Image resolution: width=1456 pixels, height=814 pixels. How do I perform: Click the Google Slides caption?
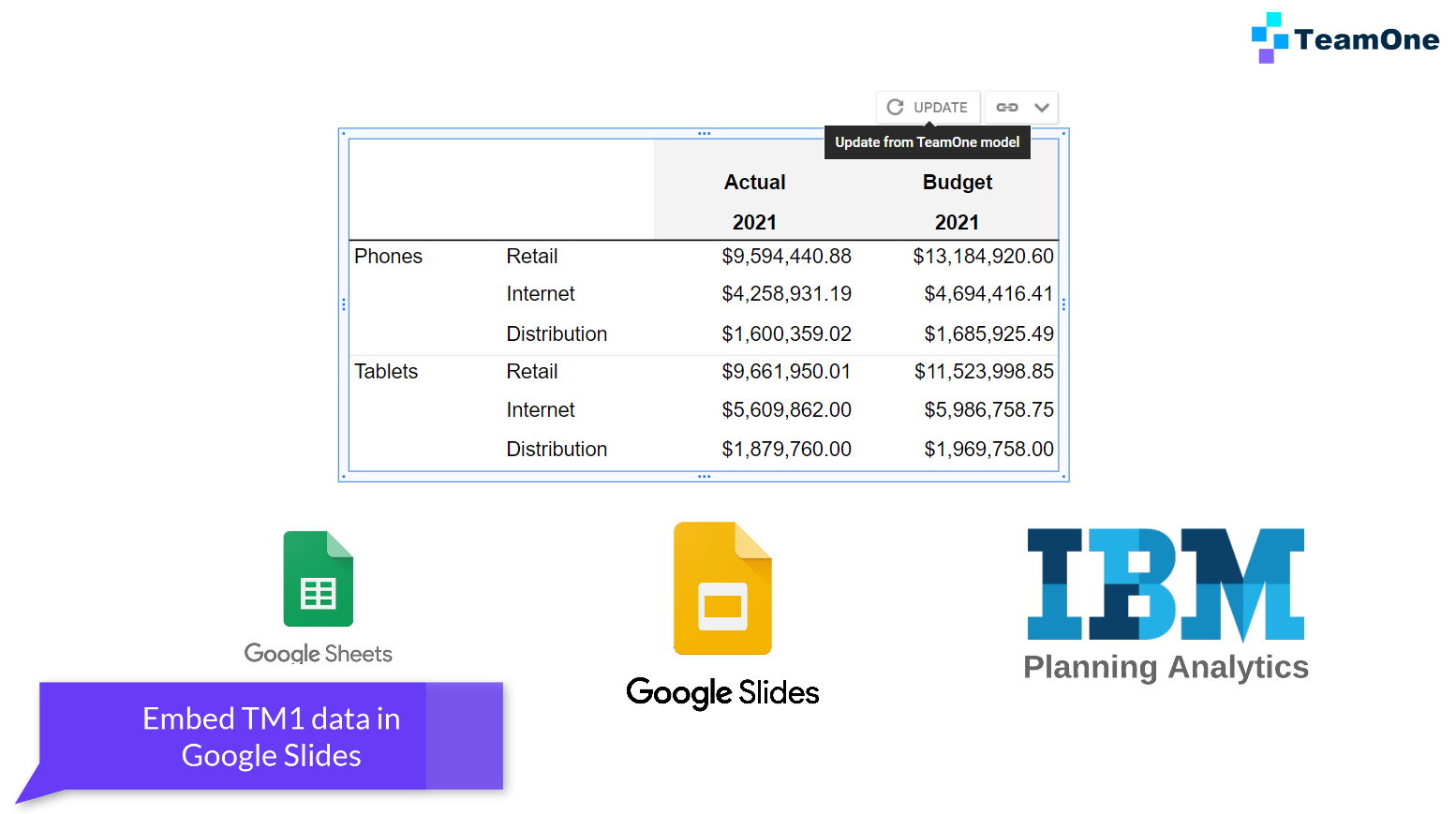click(722, 693)
